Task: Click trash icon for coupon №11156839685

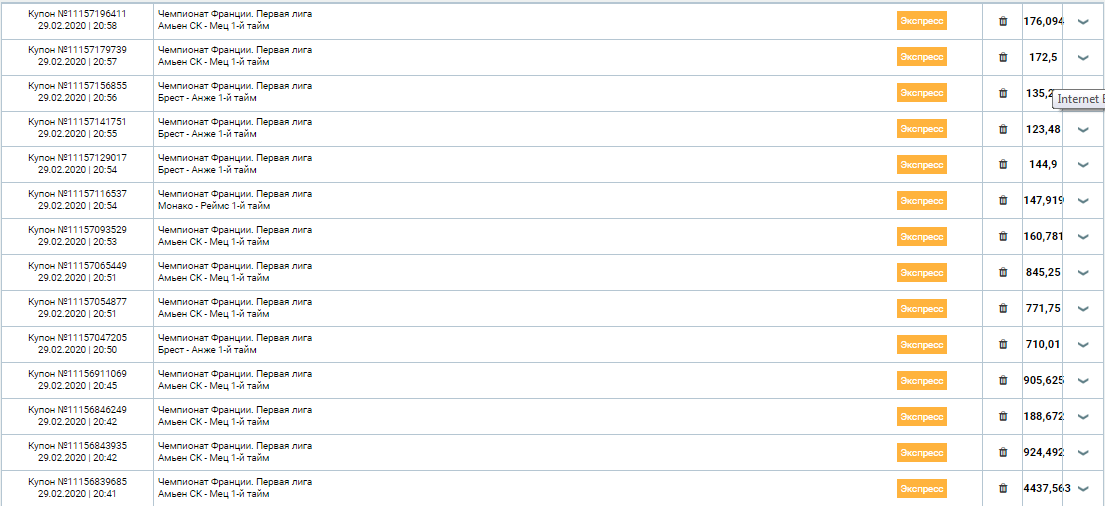Action: coord(1003,488)
